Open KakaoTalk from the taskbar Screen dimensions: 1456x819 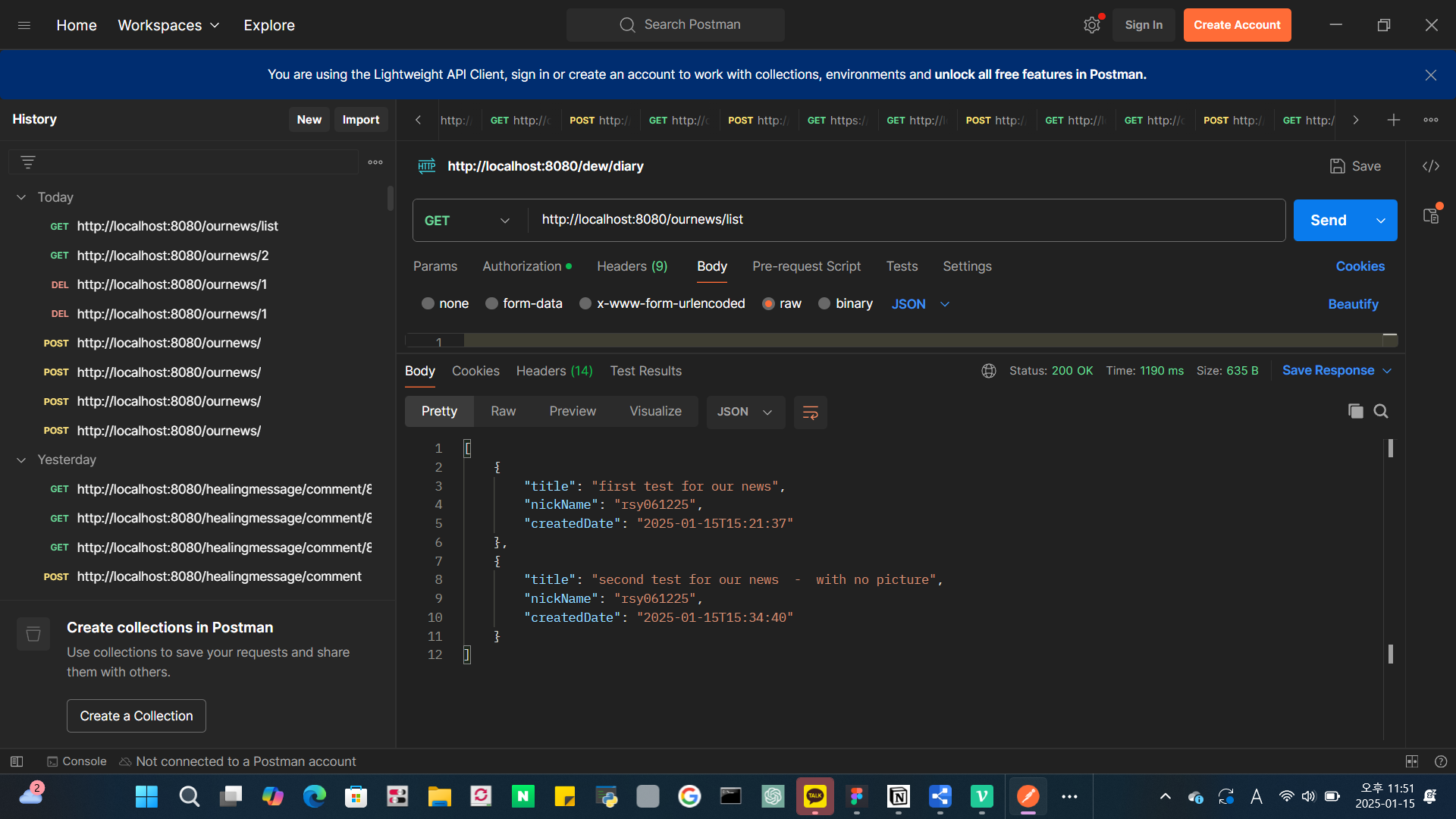coord(814,796)
